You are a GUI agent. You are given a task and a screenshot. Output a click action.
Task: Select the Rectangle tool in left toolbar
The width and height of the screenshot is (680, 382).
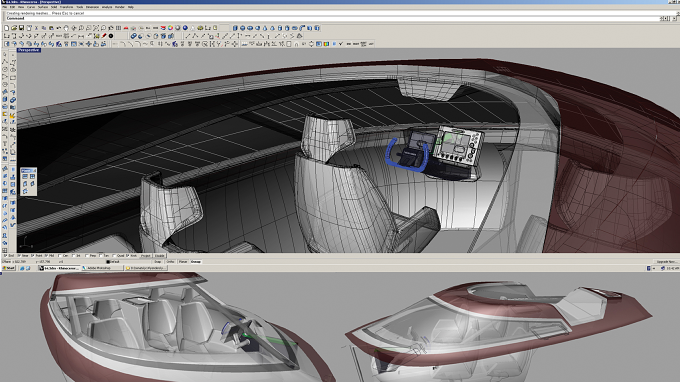[13, 78]
